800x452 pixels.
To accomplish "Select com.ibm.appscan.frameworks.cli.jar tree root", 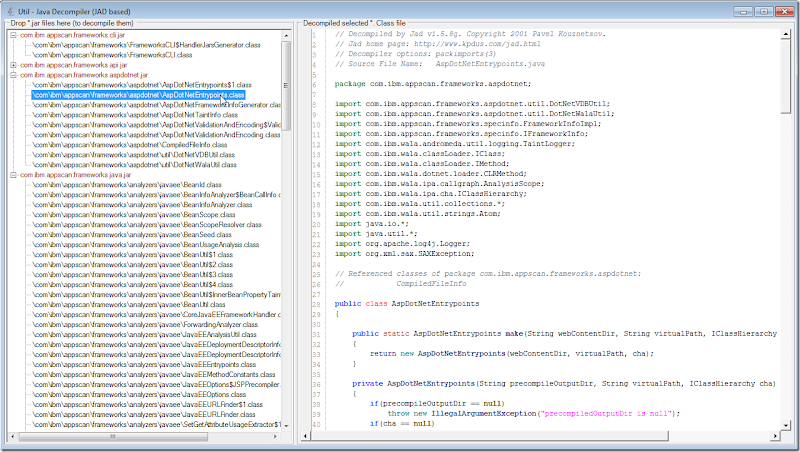I will (x=72, y=35).
